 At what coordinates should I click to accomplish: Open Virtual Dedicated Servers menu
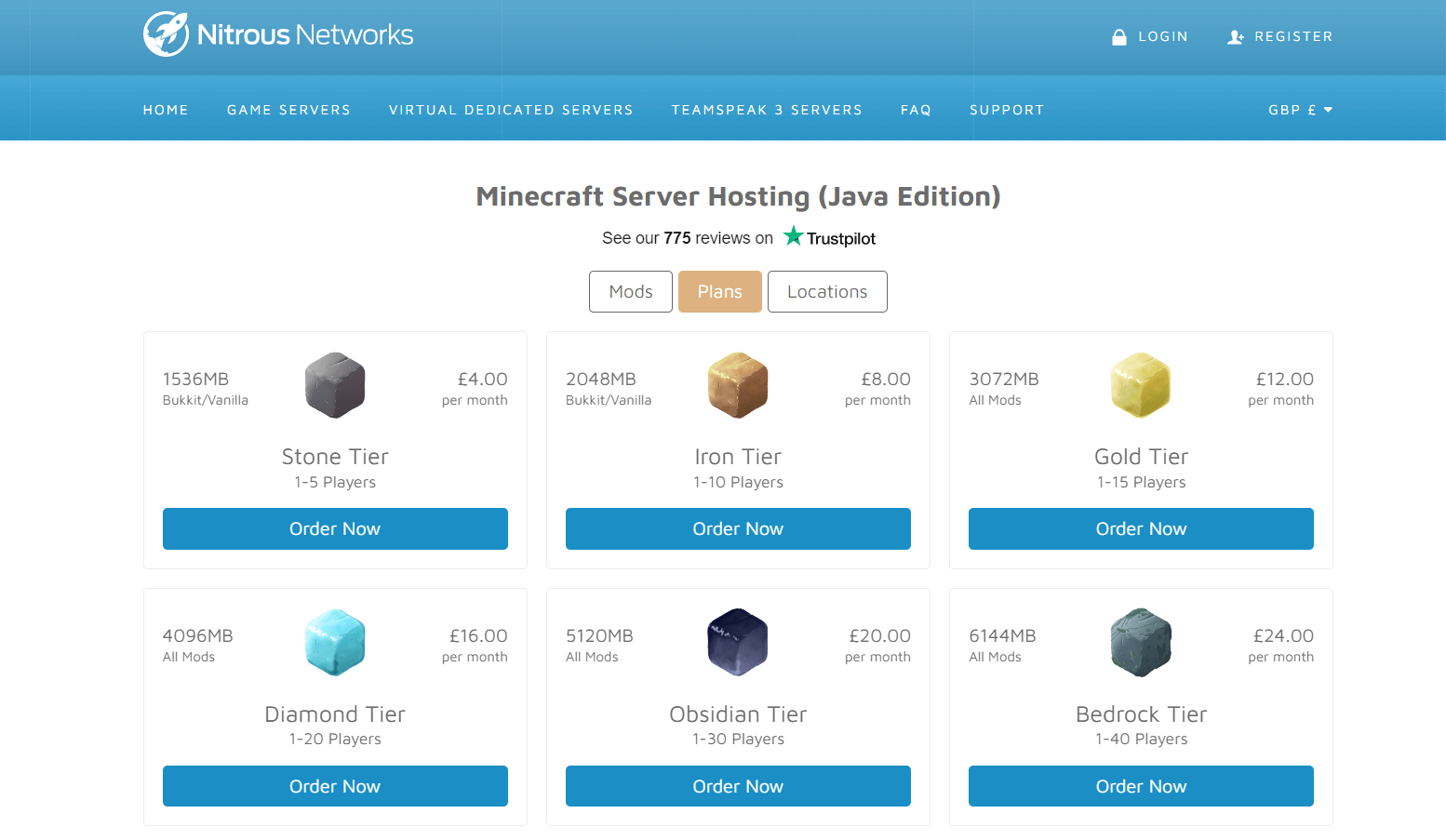click(511, 110)
